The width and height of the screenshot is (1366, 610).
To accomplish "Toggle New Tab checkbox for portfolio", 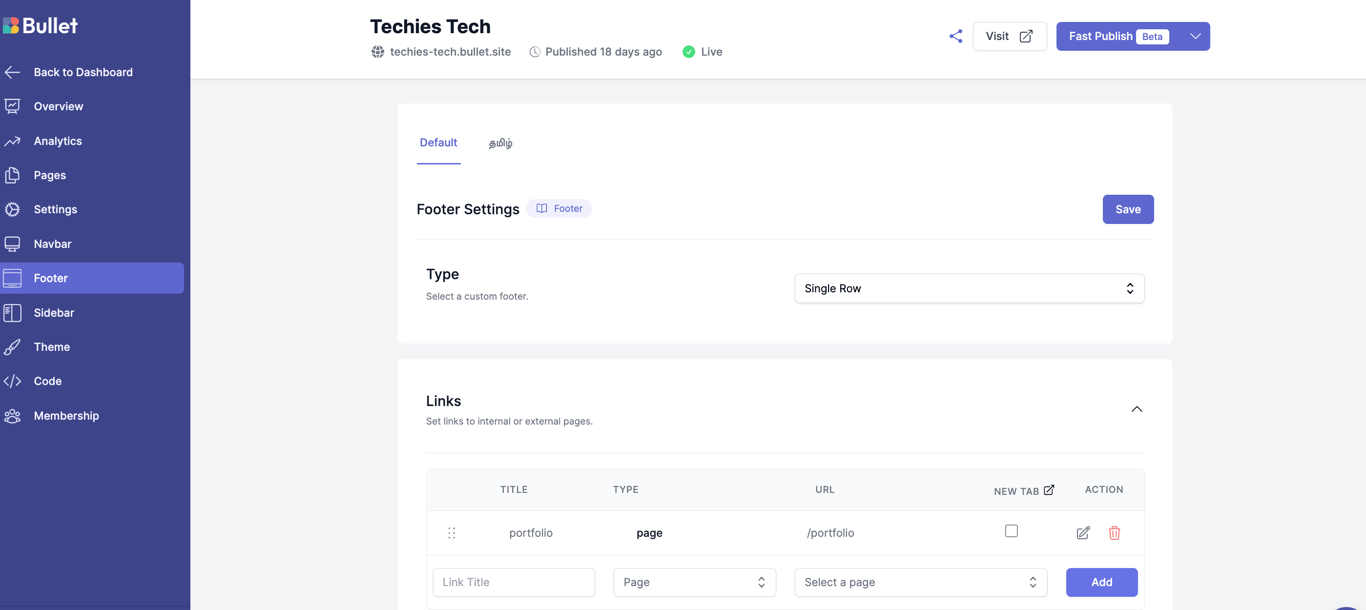I will (1011, 531).
